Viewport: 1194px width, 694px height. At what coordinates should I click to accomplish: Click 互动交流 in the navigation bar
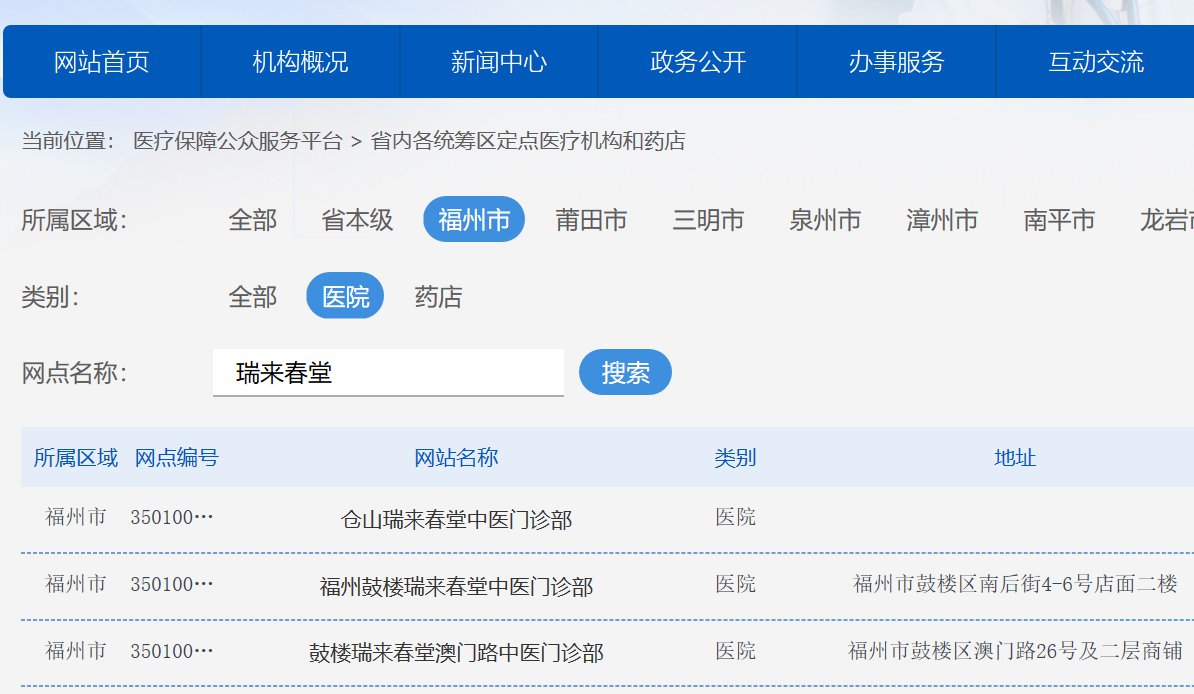pyautogui.click(x=1095, y=62)
